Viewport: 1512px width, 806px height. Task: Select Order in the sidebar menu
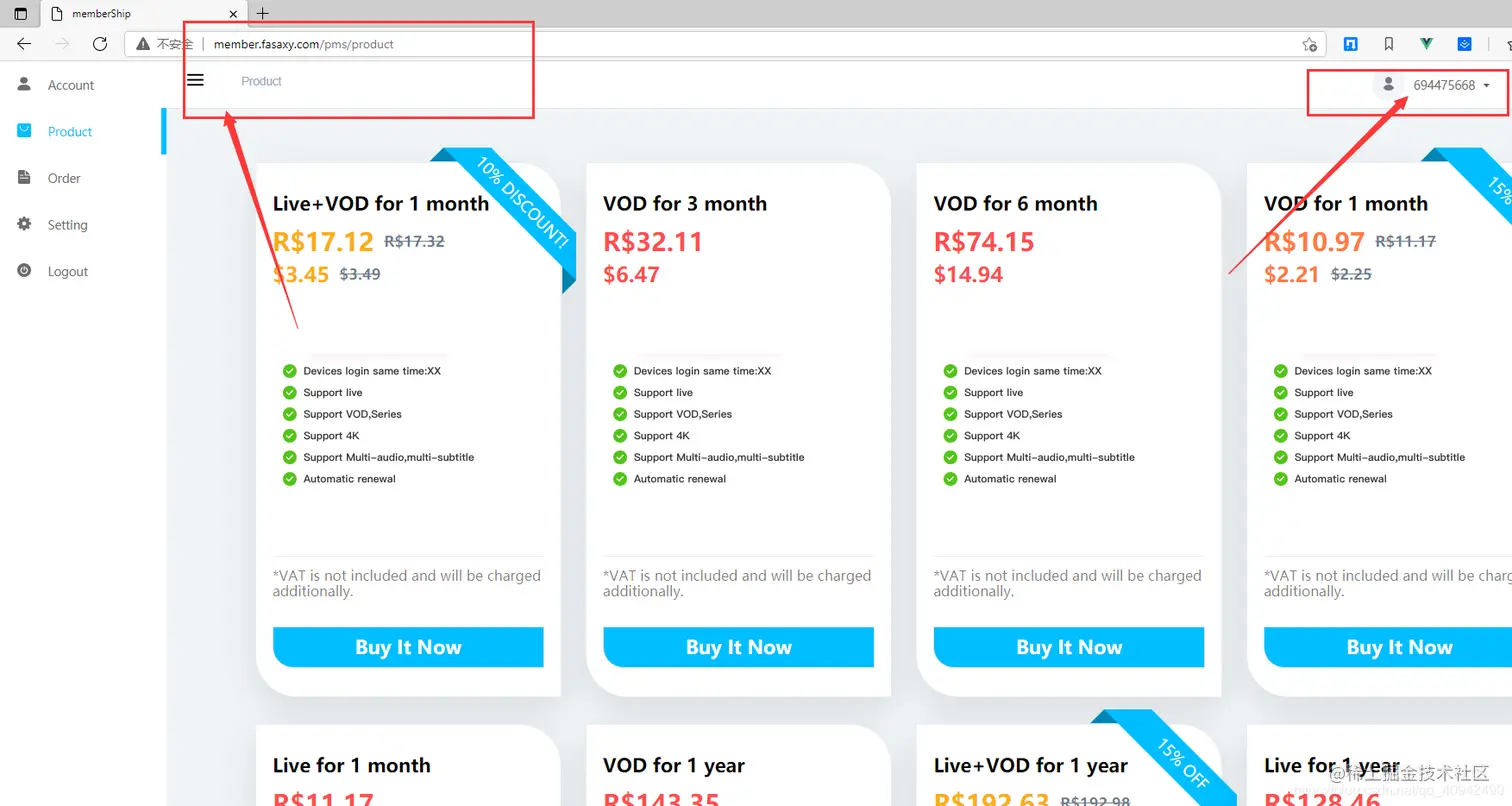[x=64, y=178]
